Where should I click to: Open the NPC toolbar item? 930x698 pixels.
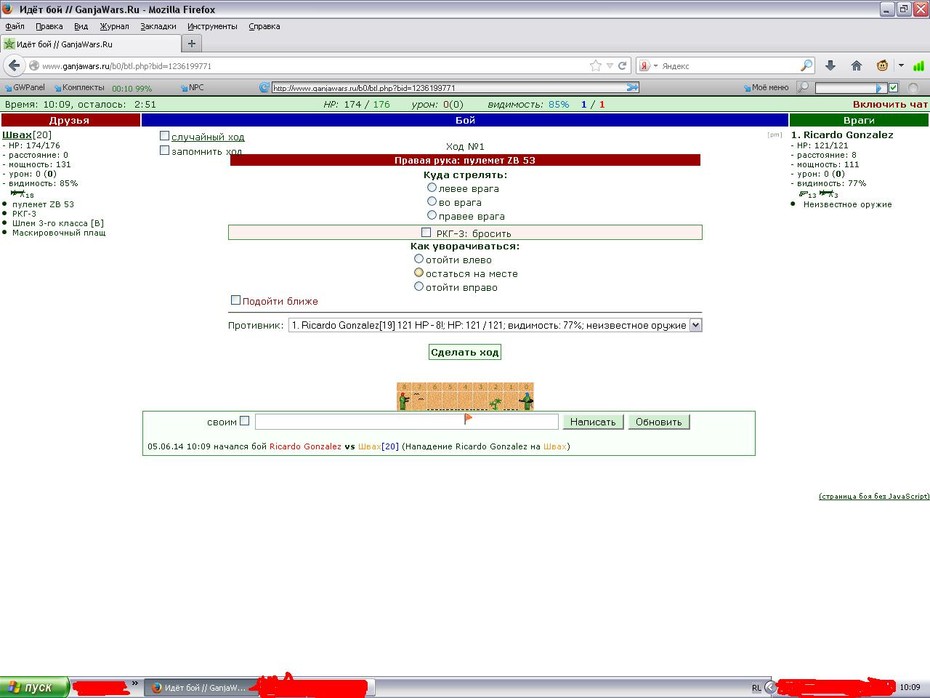point(192,88)
